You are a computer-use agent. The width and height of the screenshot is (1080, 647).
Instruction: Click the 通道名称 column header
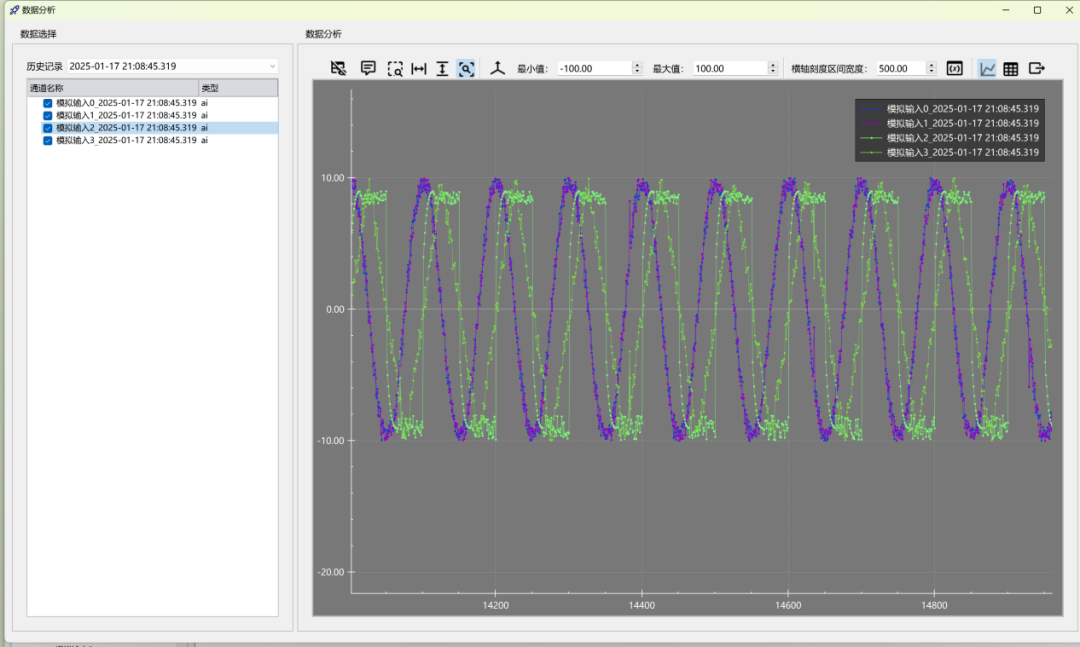point(113,88)
